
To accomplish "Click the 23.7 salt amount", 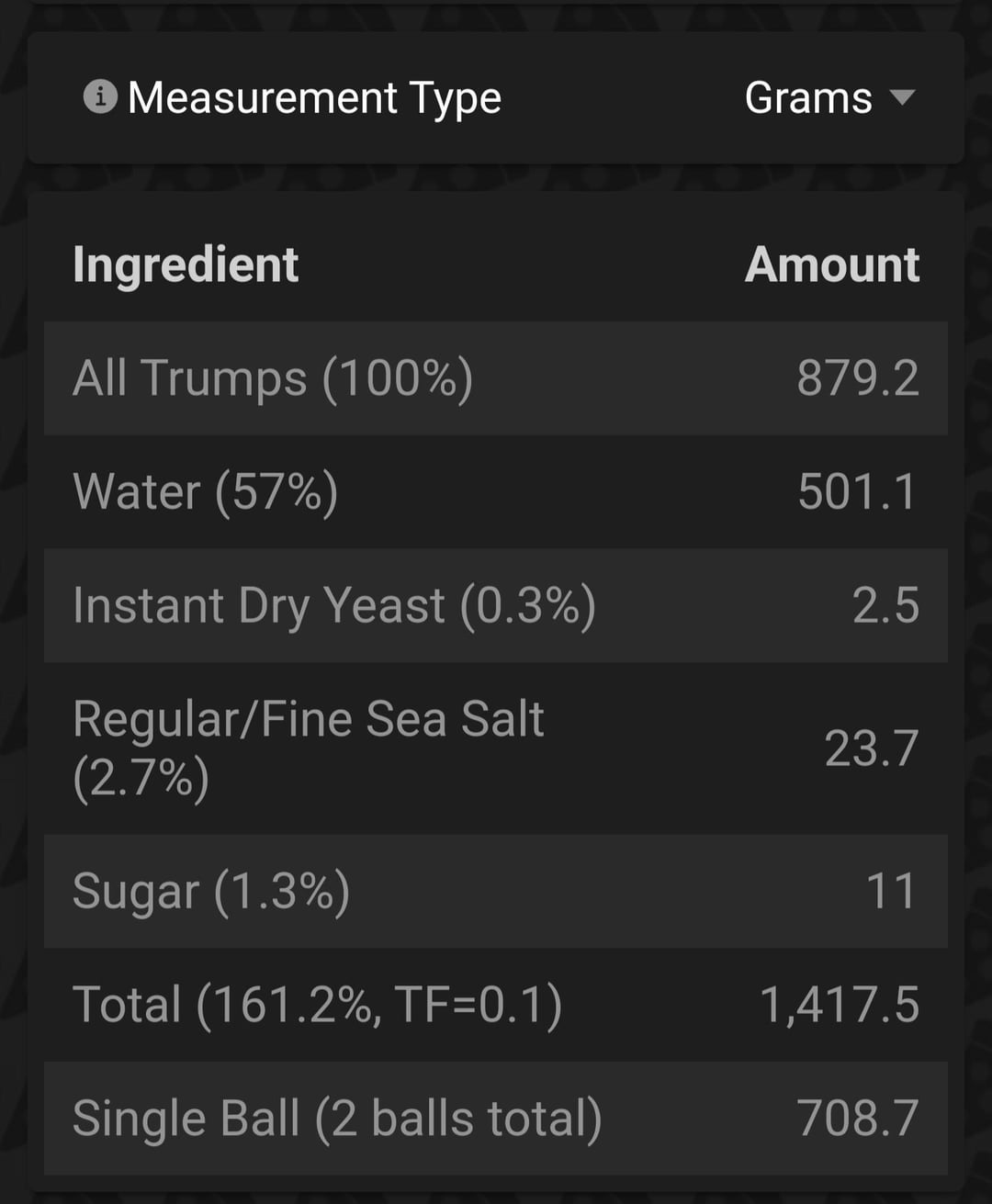I will click(872, 748).
